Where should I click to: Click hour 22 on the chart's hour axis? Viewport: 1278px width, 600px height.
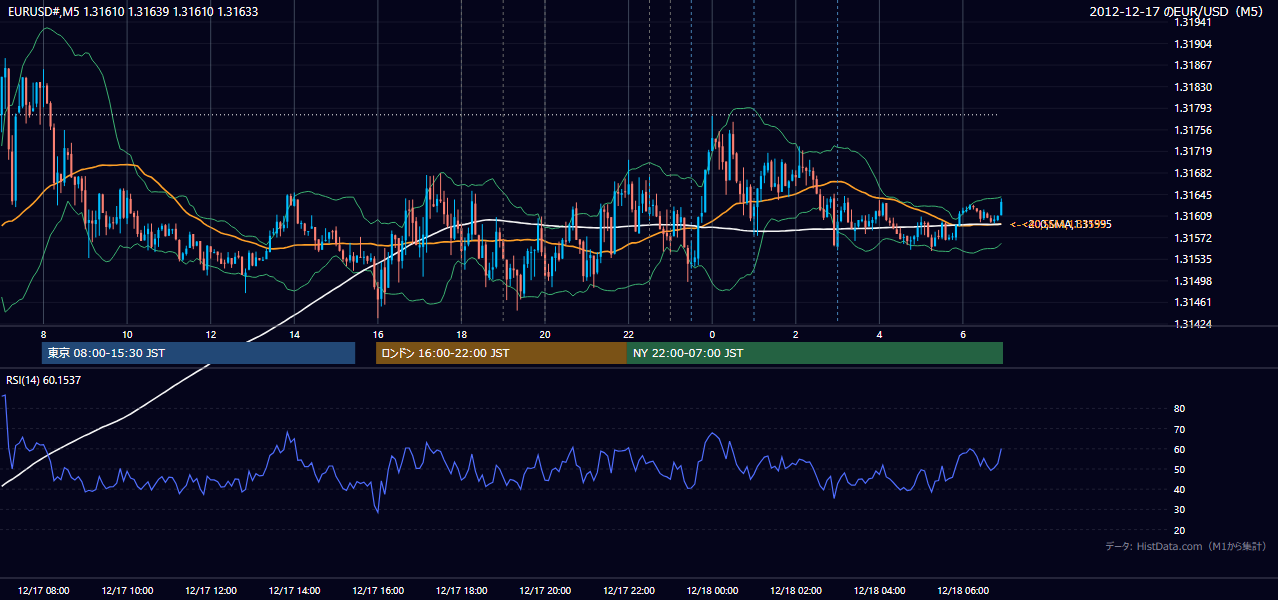click(x=629, y=334)
